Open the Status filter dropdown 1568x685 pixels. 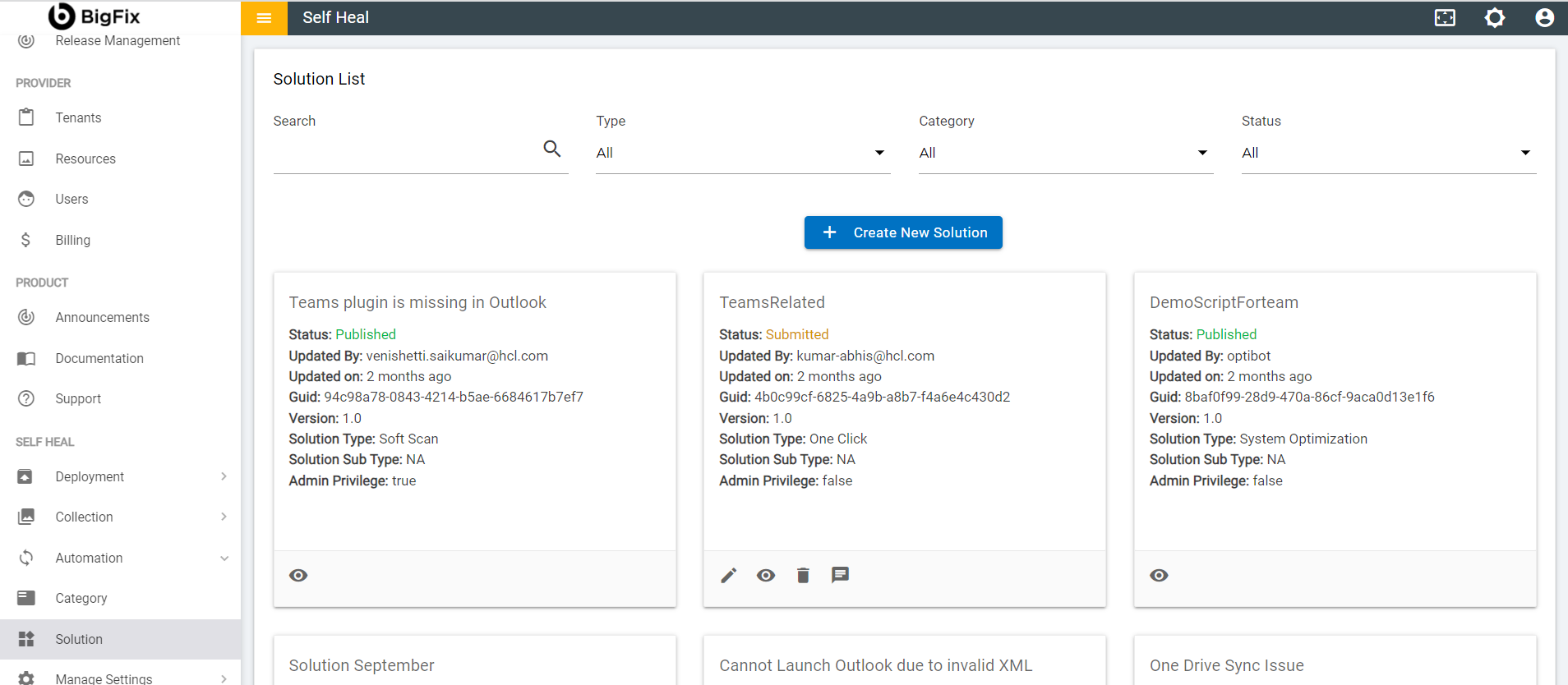click(x=1388, y=153)
